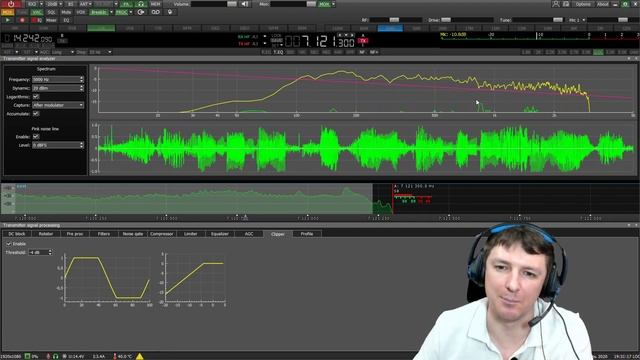
Task: Adjust the Spectrum Frequency stepper
Action: pyautogui.click(x=82, y=79)
